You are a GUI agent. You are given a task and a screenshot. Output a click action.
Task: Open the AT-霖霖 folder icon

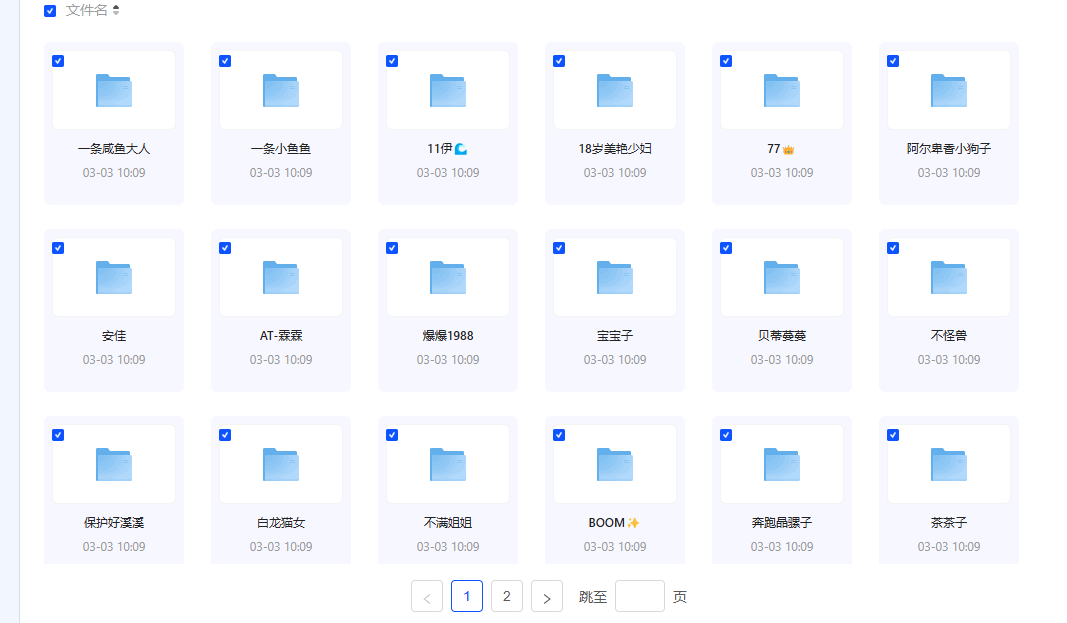point(281,277)
